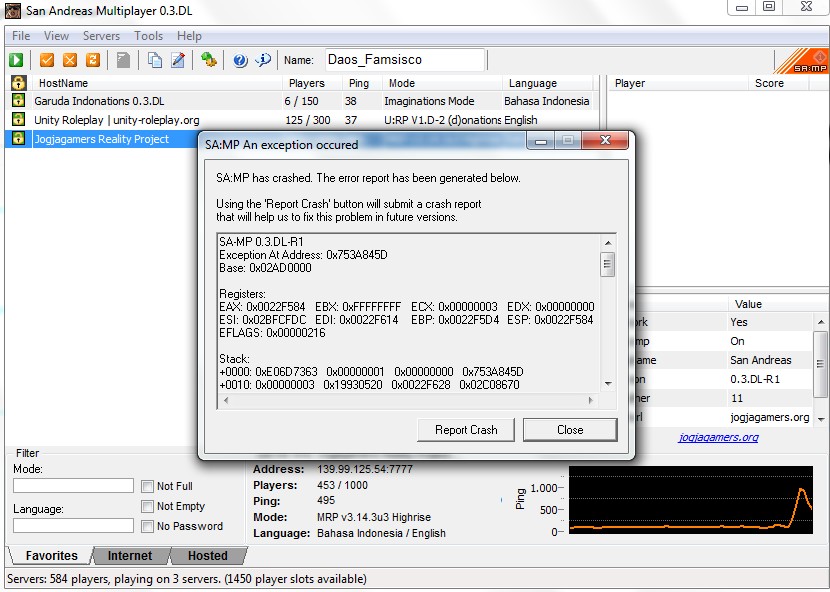The height and width of the screenshot is (592, 830).
Task: Click server rules list scroll down arrow
Action: [821, 419]
